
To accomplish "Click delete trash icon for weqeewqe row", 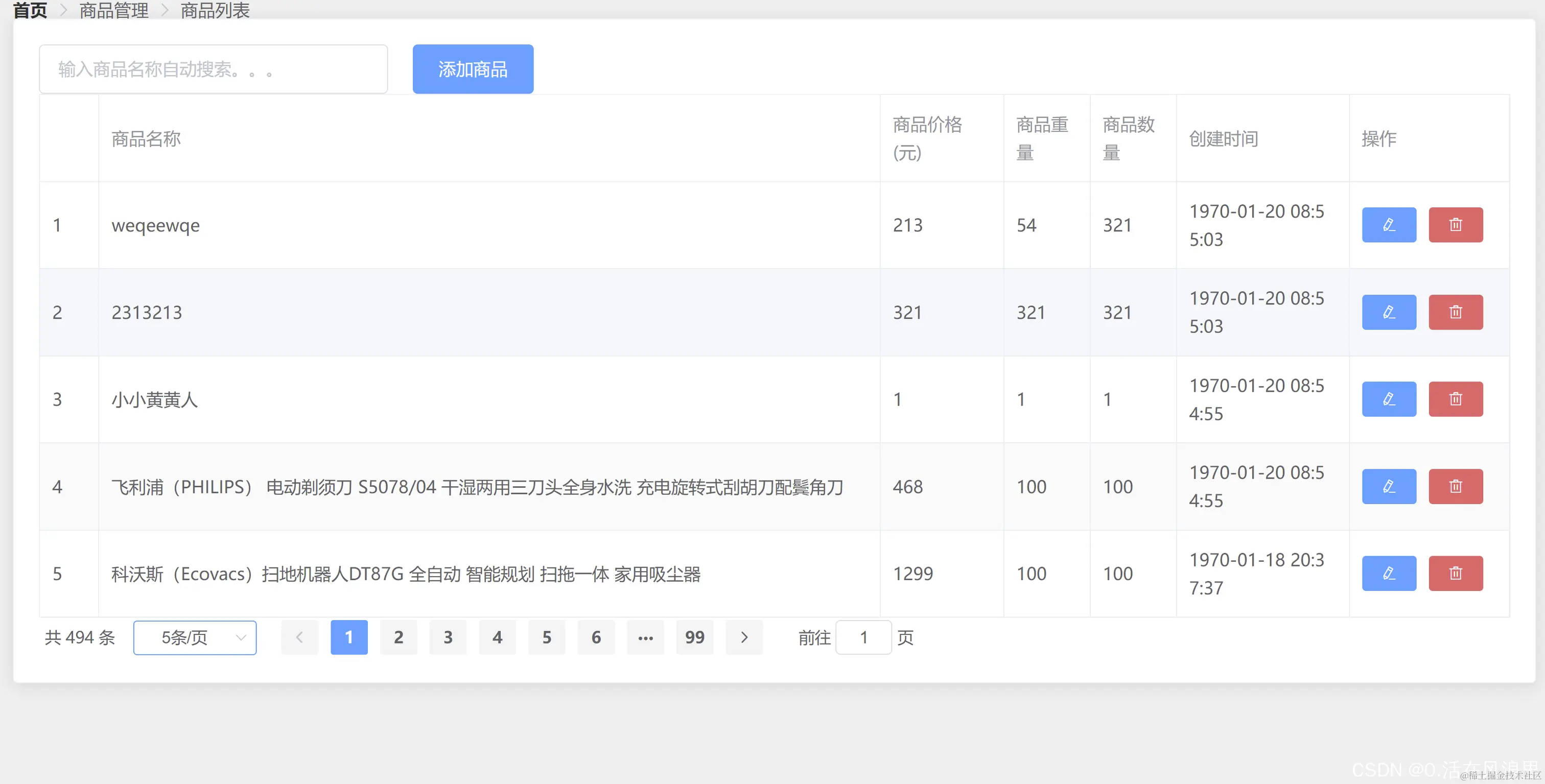I will [x=1455, y=225].
